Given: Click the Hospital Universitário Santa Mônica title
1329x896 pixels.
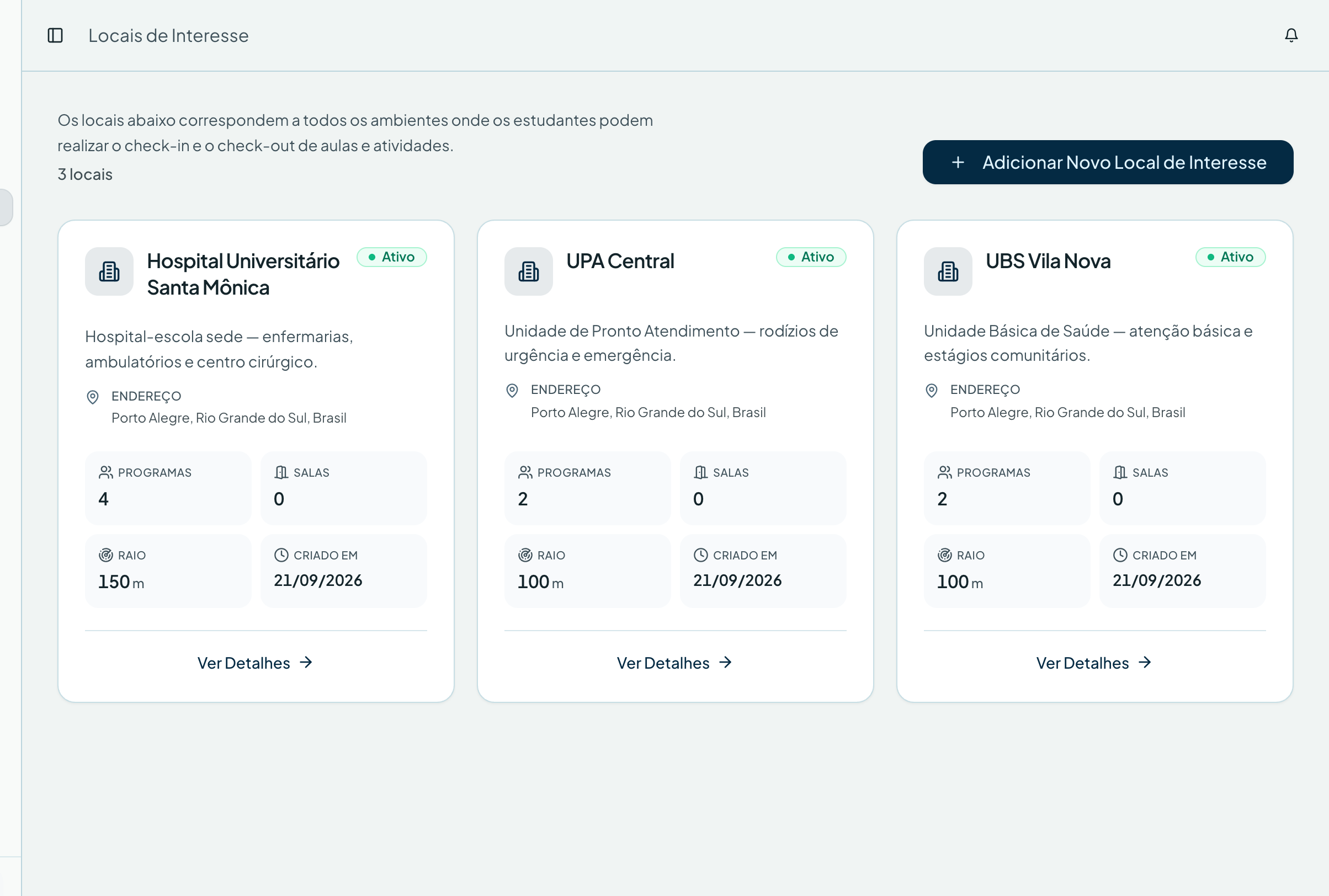Looking at the screenshot, I should (x=243, y=274).
